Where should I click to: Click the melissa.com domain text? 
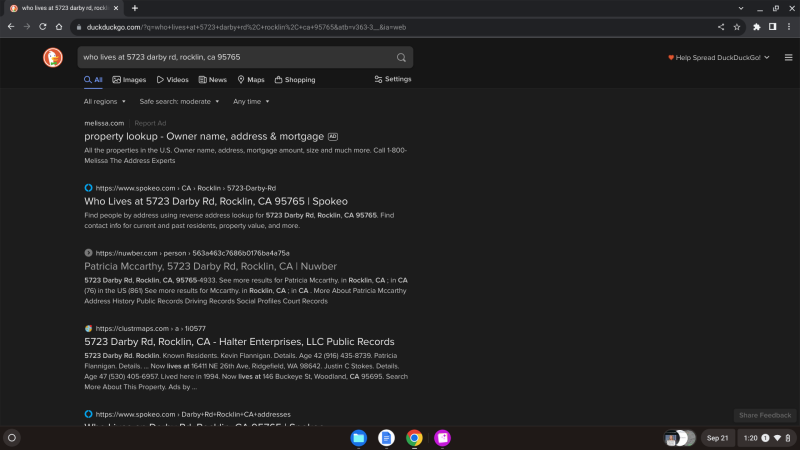point(104,123)
